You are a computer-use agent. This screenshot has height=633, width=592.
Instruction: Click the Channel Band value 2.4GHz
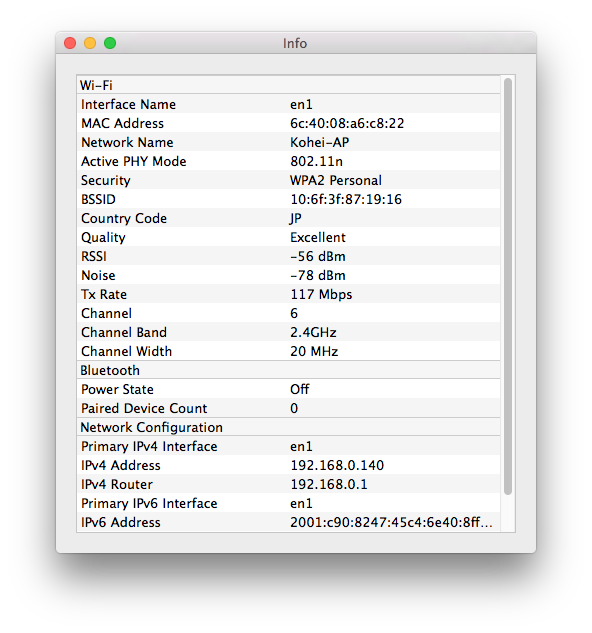click(x=313, y=332)
